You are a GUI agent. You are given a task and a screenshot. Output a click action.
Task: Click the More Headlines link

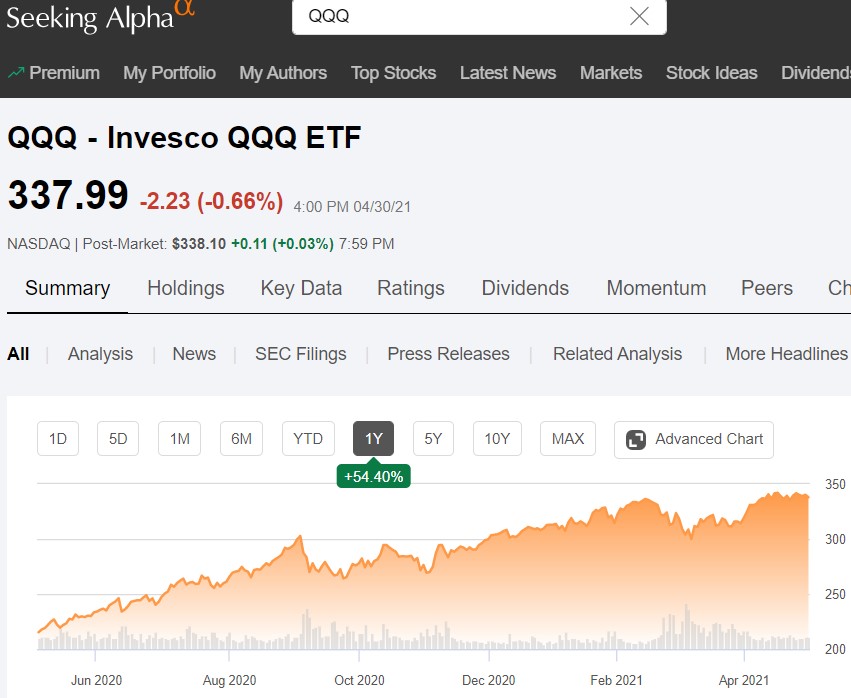786,354
